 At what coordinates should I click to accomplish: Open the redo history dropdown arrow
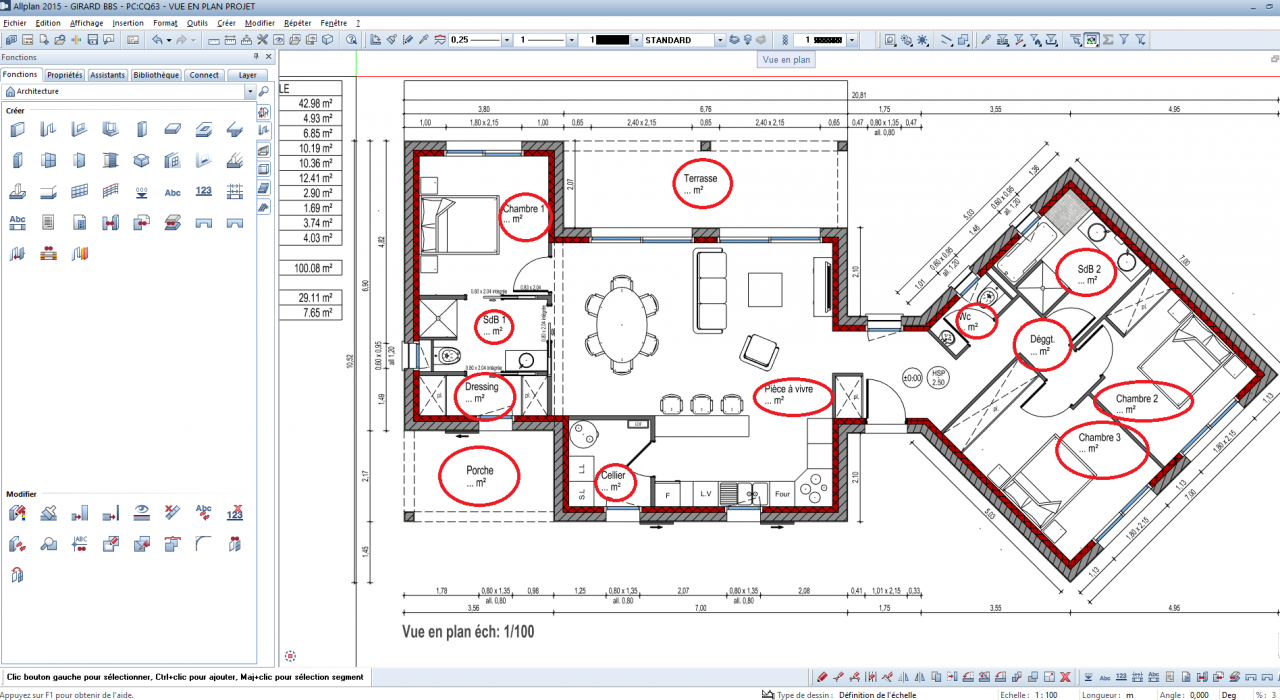point(193,40)
